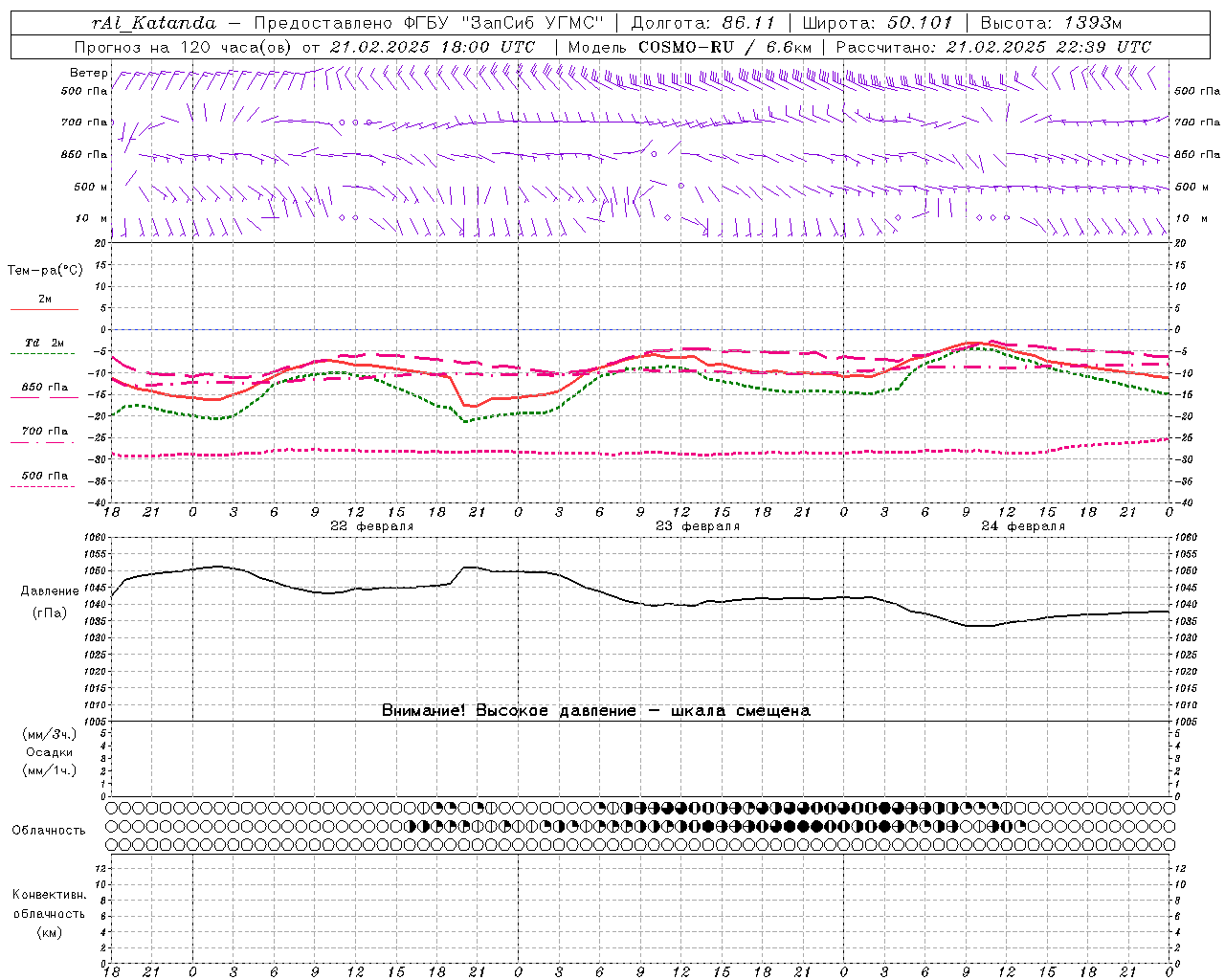Click the 2м temperature legend label
The width and height of the screenshot is (1225, 980).
click(45, 299)
